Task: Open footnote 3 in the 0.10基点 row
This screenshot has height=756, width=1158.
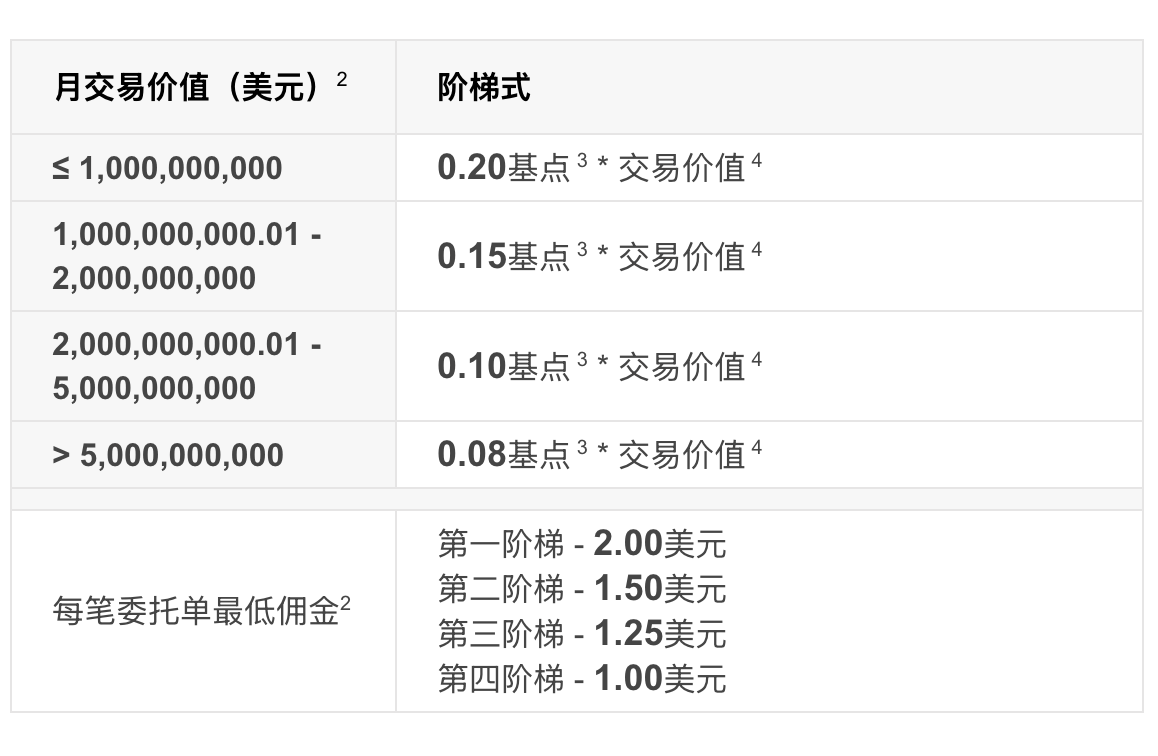Action: coord(582,358)
